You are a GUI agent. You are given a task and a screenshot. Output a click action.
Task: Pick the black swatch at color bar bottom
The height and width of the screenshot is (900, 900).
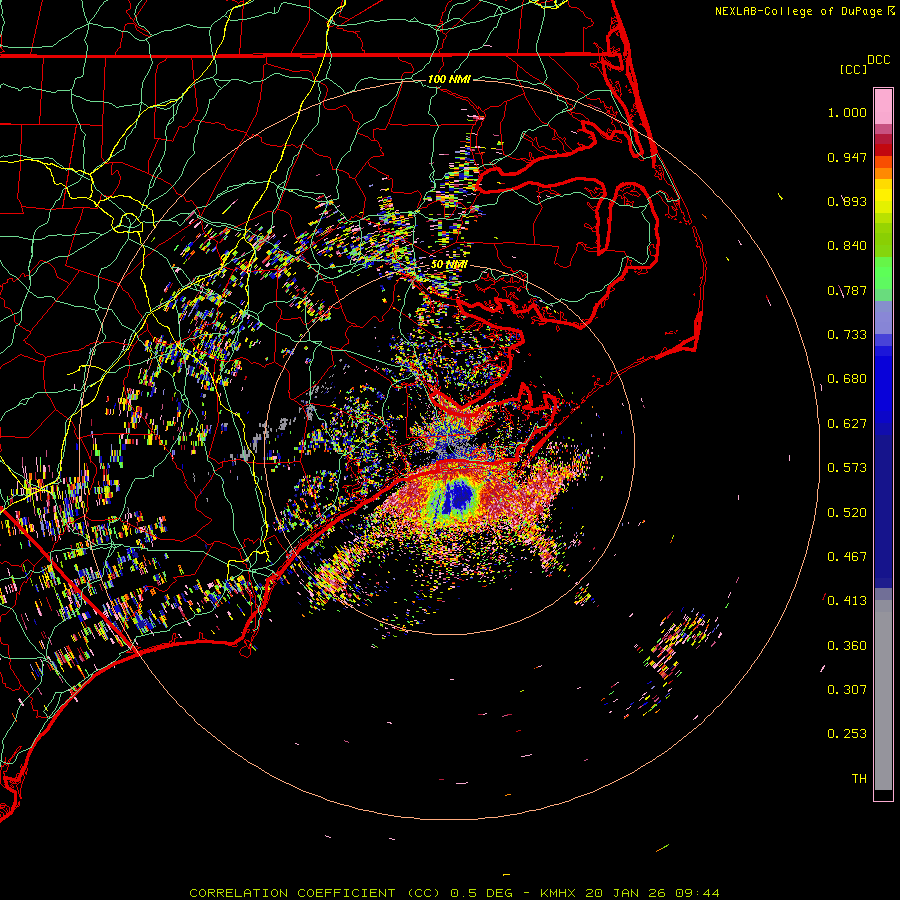click(x=883, y=794)
